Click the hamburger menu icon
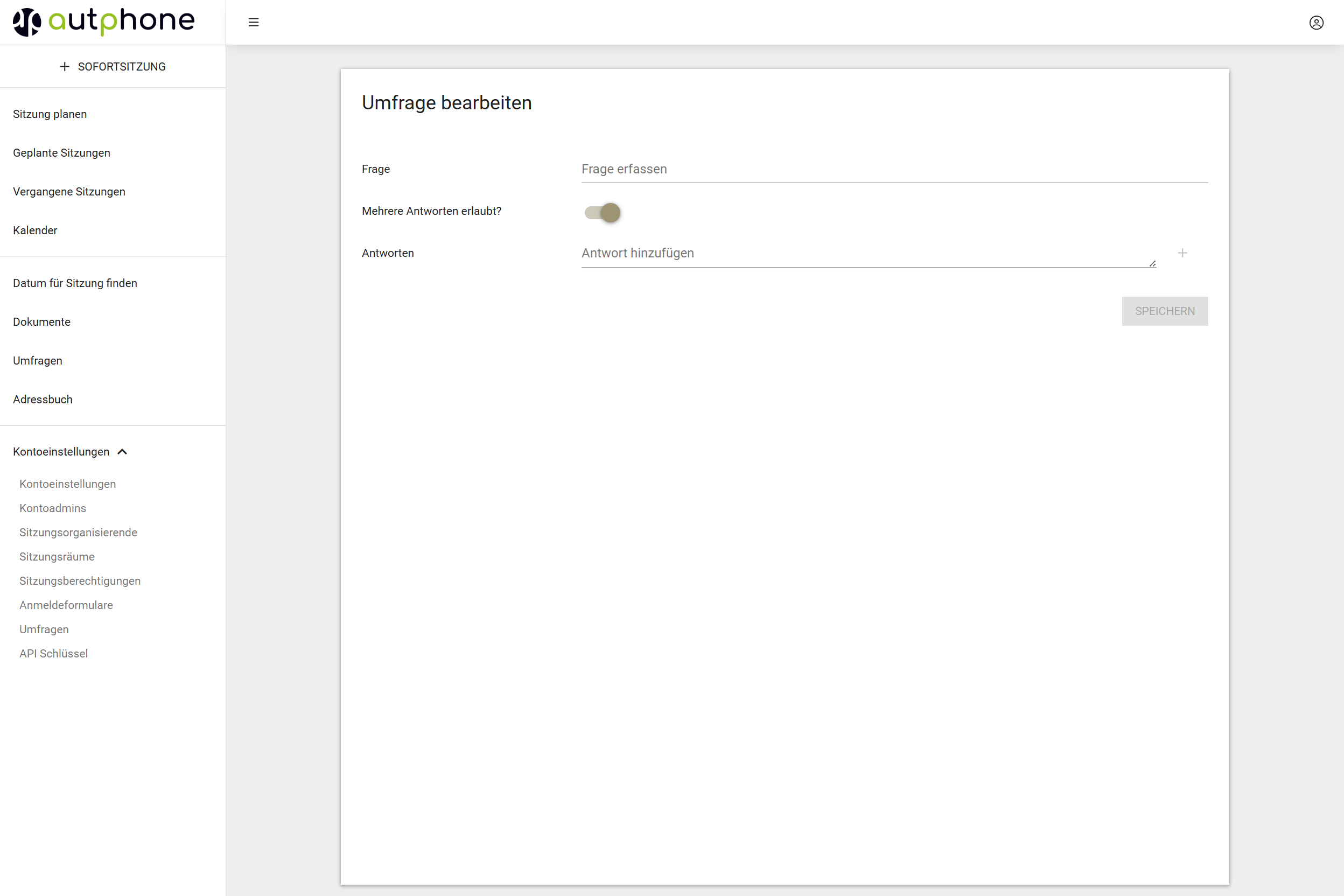 click(254, 22)
